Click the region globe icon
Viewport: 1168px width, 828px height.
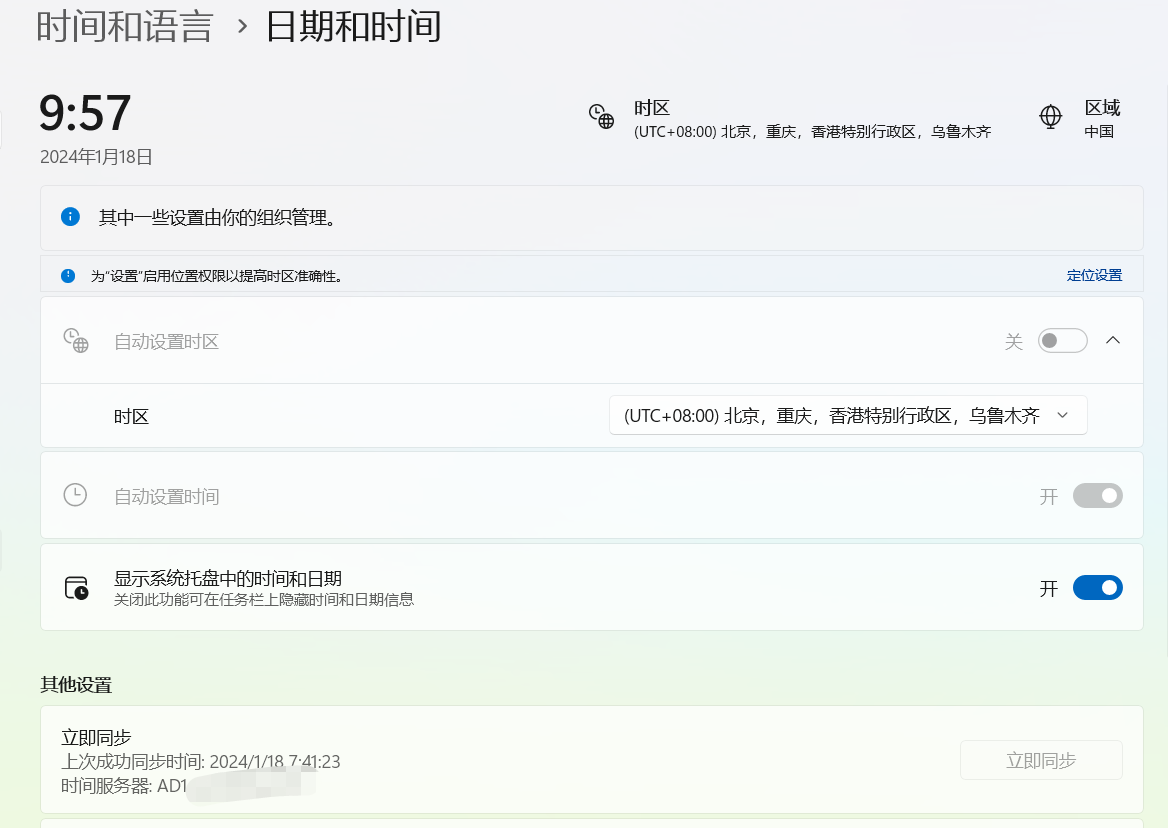click(1050, 117)
